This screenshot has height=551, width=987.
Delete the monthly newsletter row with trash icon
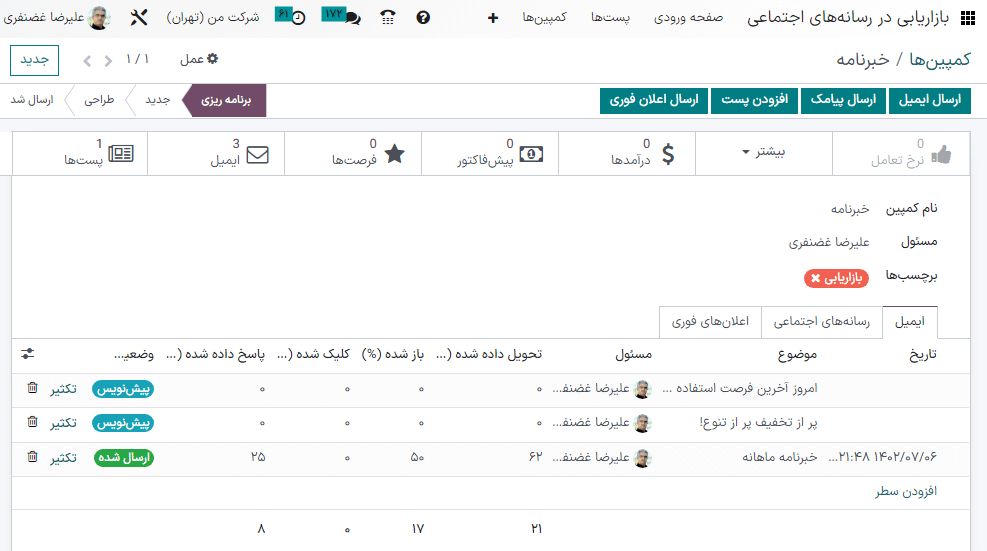[32, 457]
